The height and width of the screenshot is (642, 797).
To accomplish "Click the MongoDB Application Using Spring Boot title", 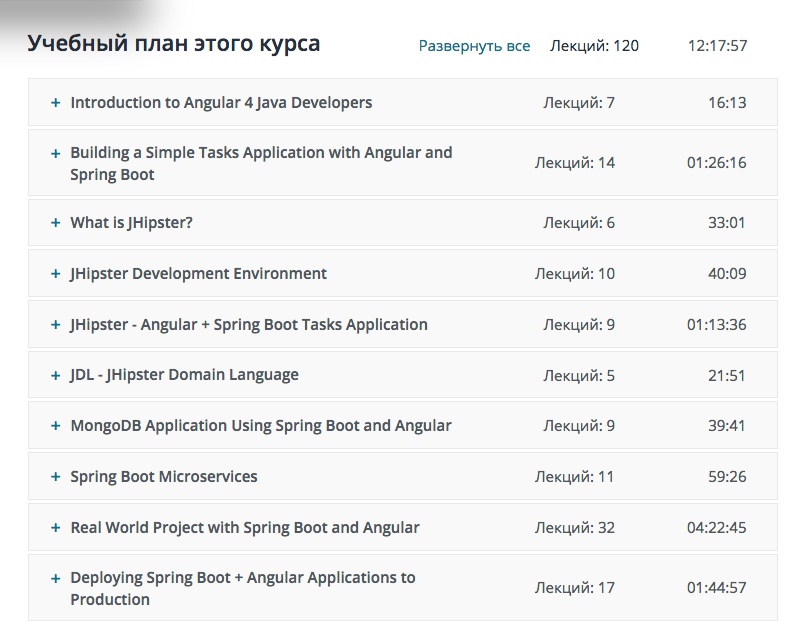I will [261, 425].
